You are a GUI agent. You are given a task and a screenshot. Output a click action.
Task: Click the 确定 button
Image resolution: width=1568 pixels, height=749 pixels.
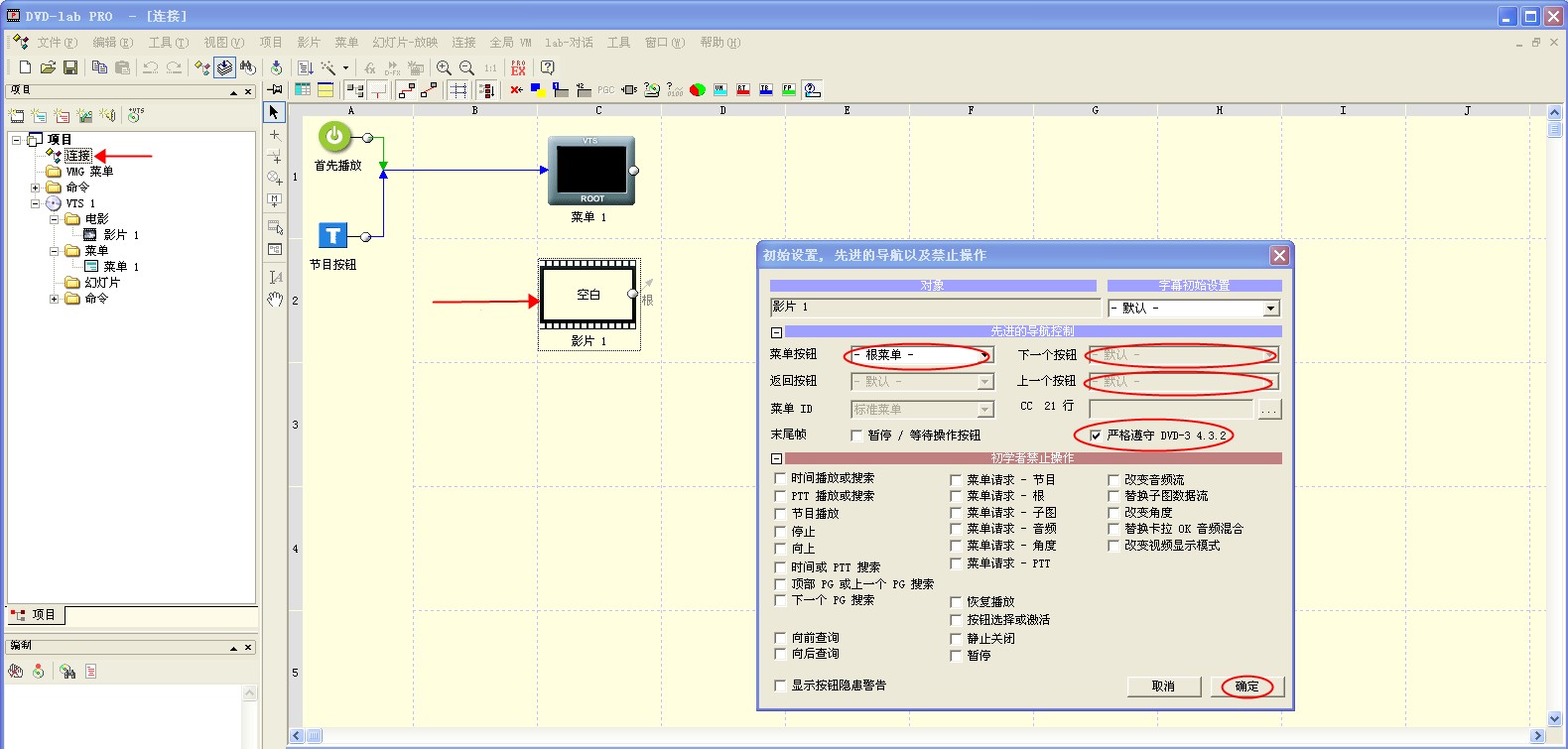point(1247,687)
